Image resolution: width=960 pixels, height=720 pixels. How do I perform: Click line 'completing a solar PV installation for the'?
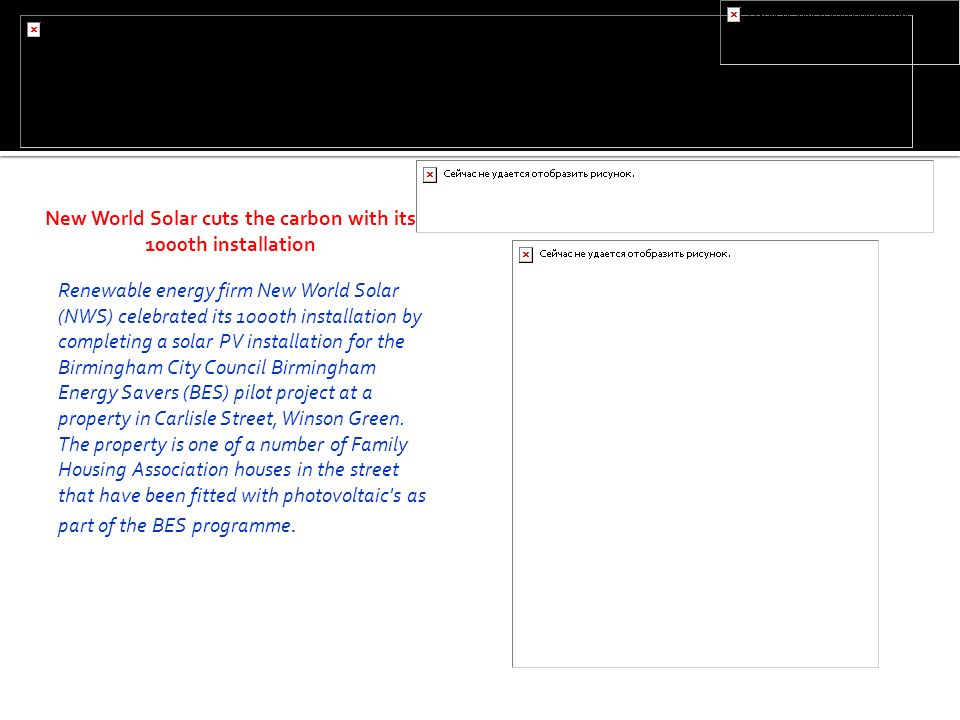(231, 342)
